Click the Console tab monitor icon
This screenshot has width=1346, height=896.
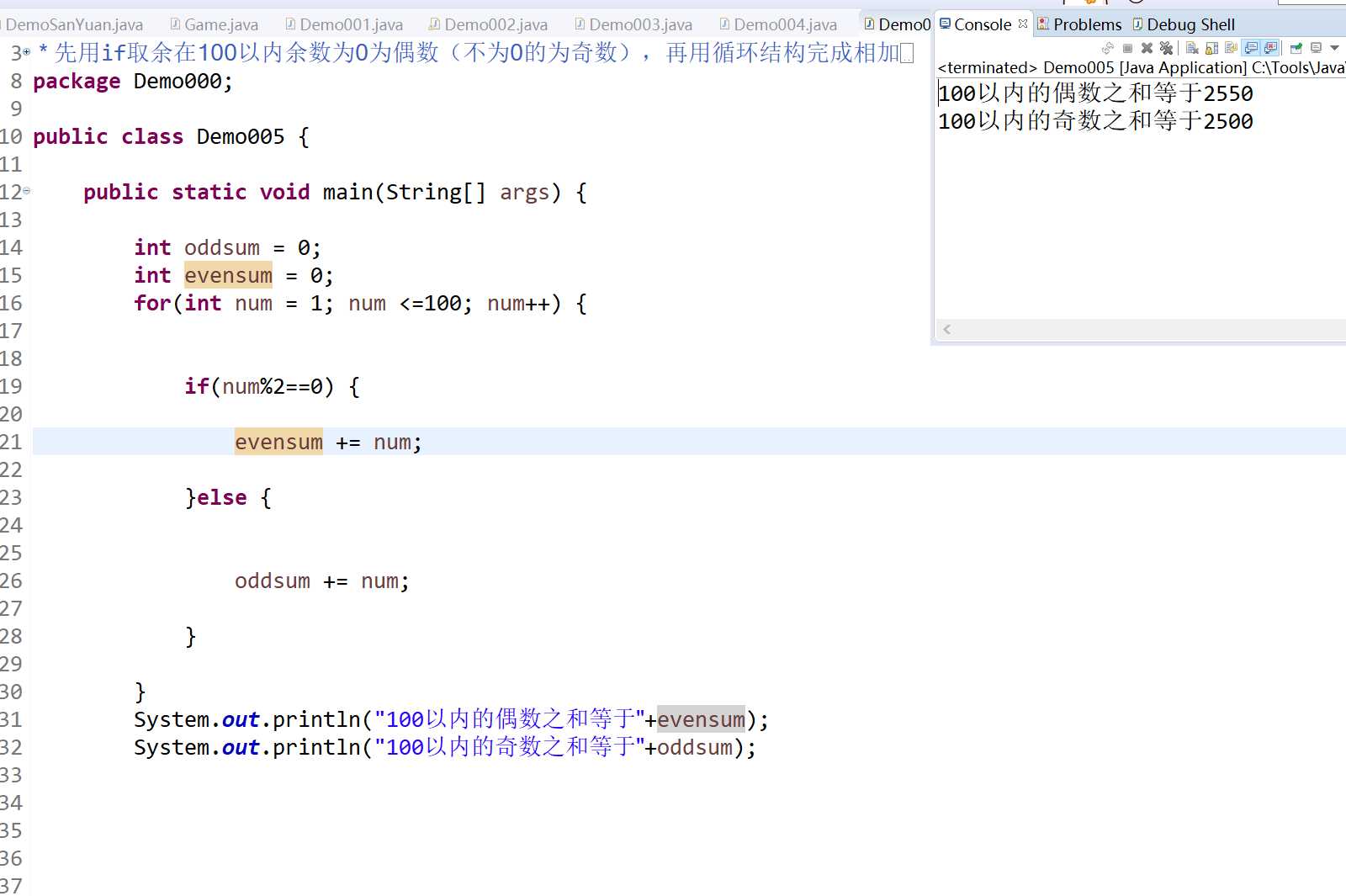[x=945, y=24]
